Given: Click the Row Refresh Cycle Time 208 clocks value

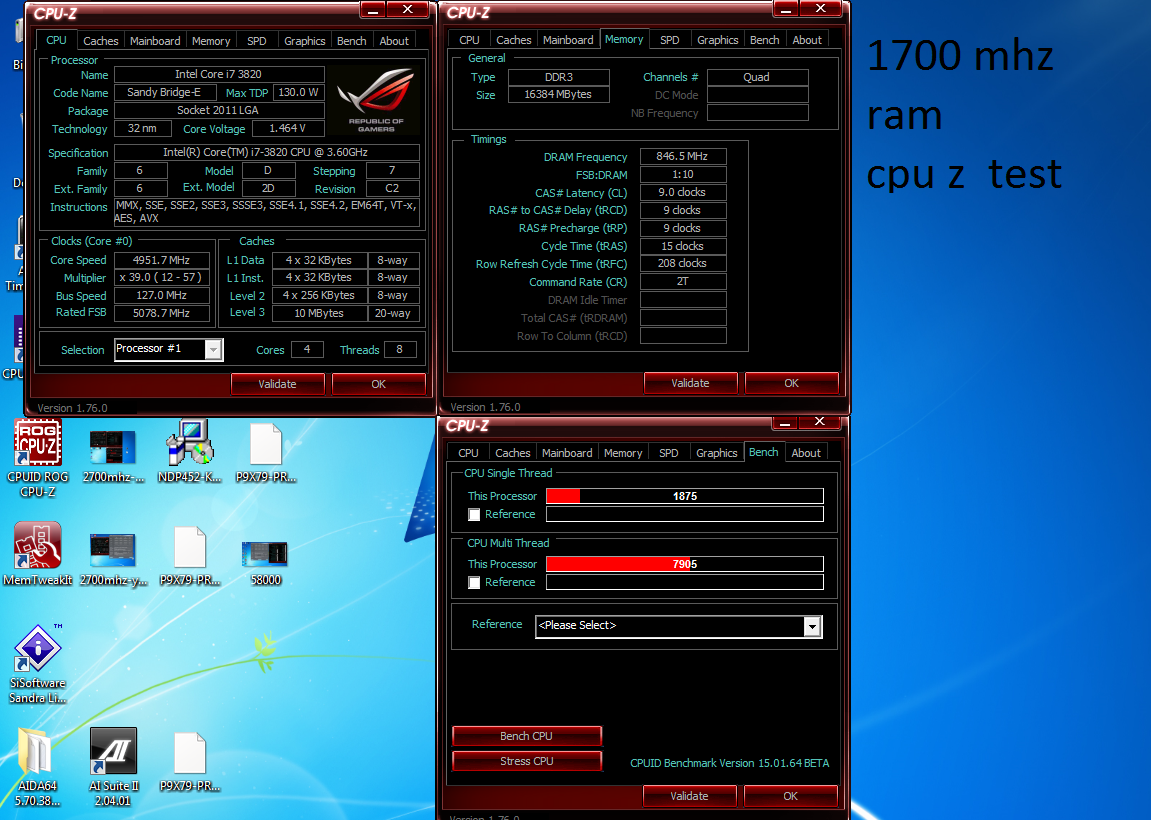Looking at the screenshot, I should point(683,264).
